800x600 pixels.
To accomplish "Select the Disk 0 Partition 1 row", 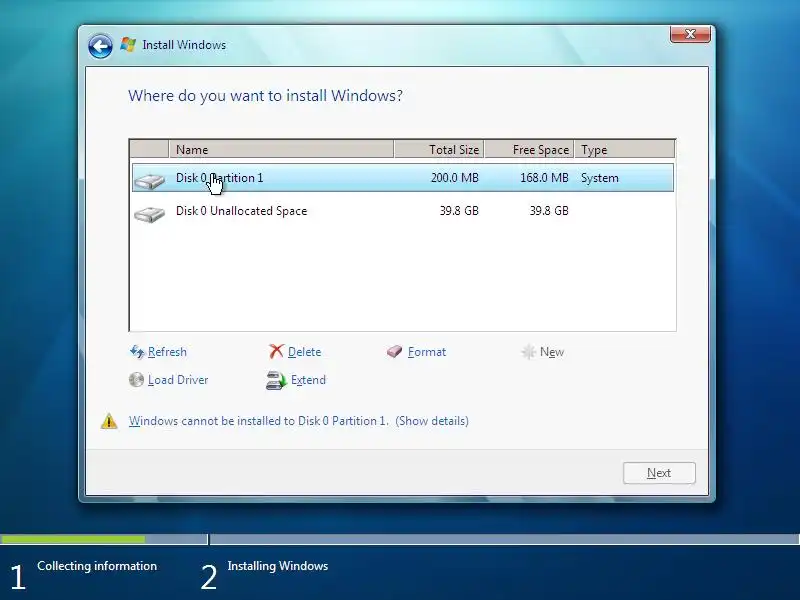I will point(403,178).
